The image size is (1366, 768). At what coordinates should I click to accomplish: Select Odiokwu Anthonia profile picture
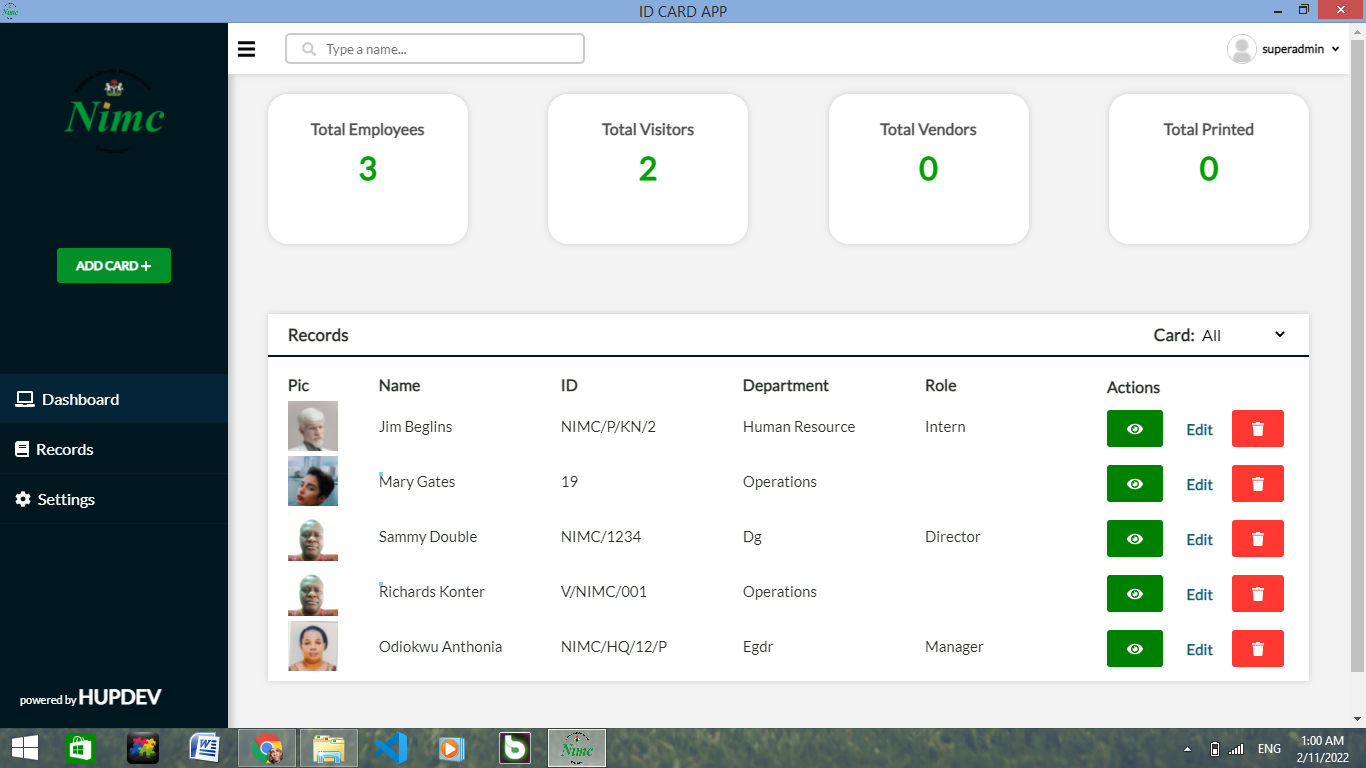(x=313, y=646)
